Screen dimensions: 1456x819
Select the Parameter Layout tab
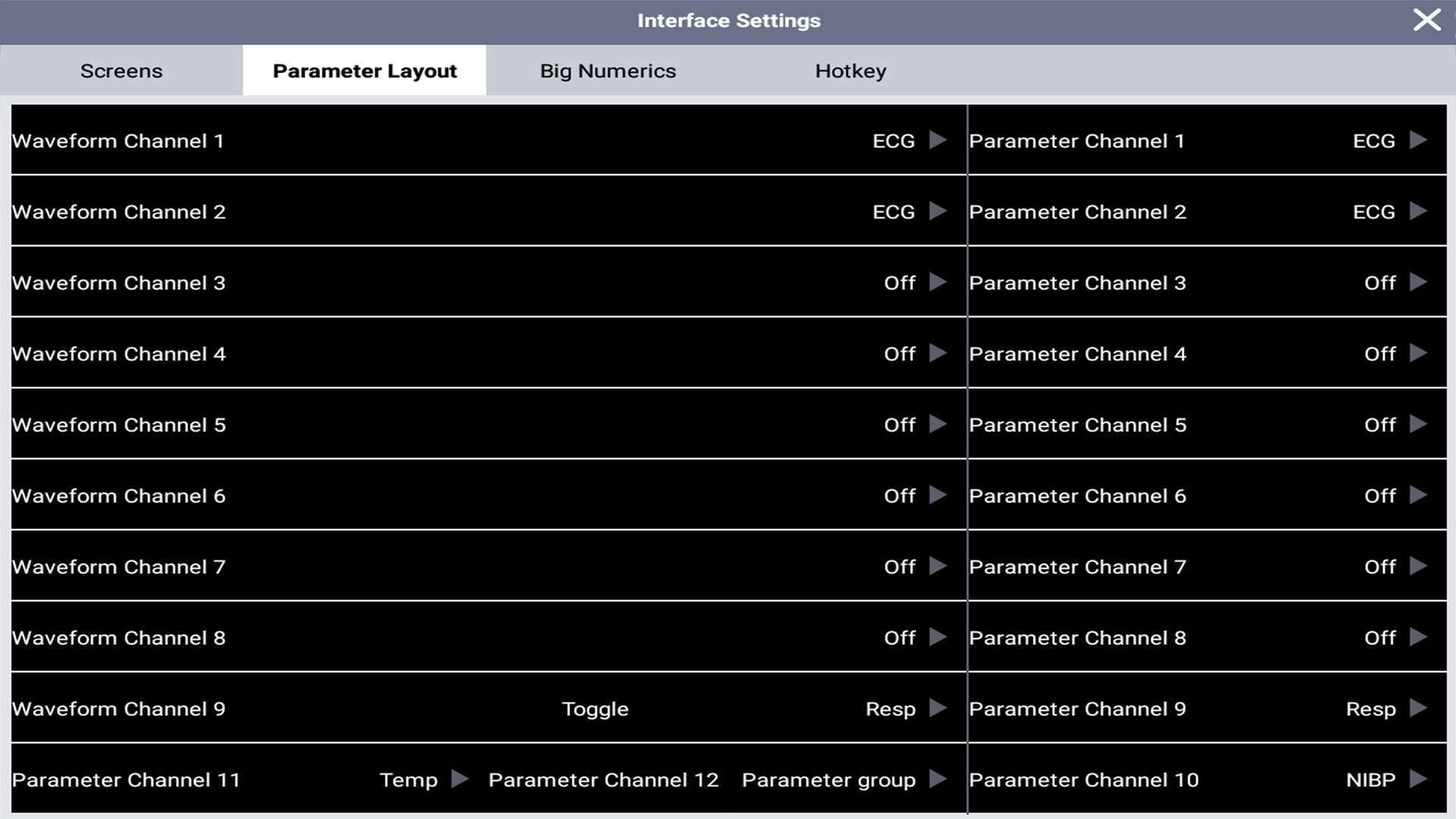tap(364, 71)
